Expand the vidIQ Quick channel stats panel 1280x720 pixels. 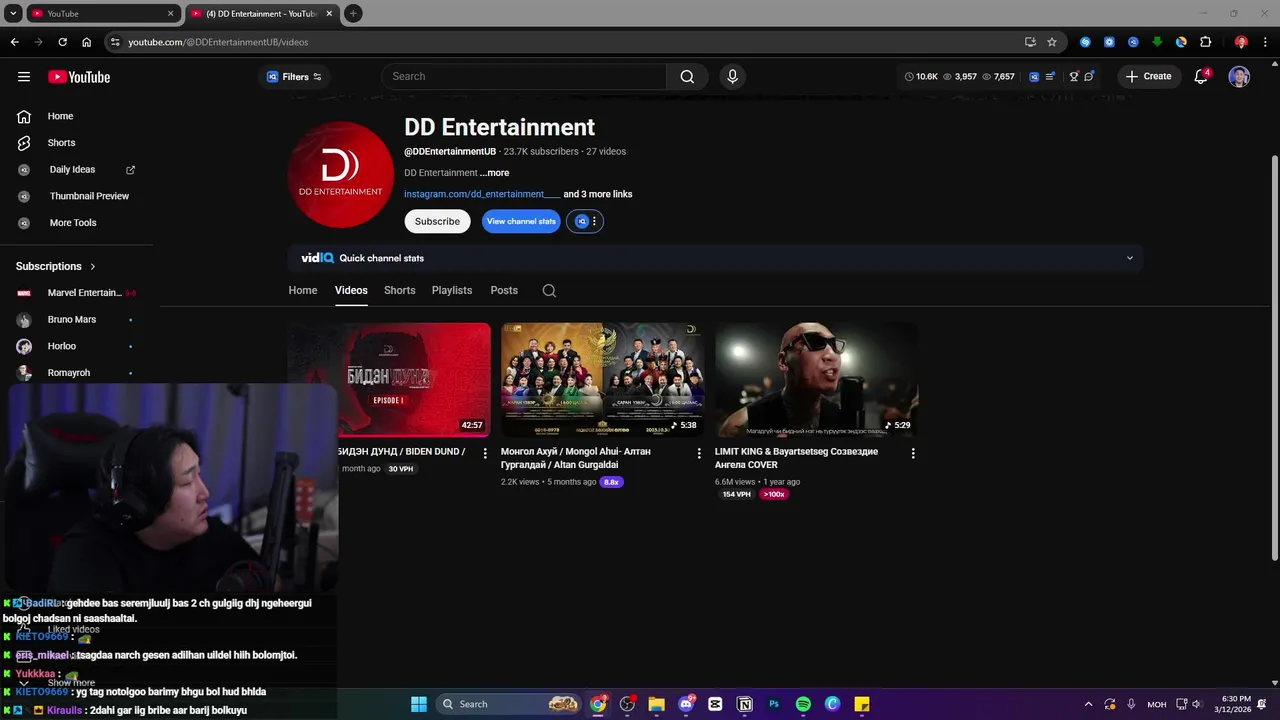point(1130,258)
